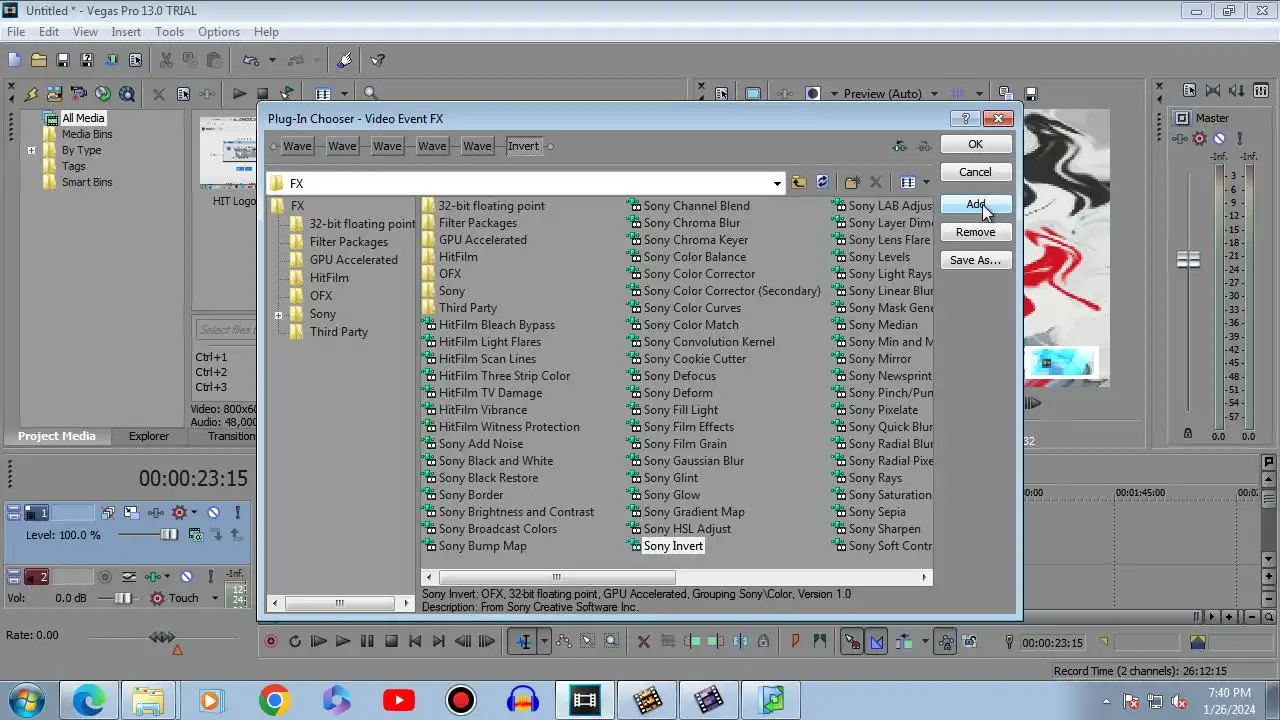
Task: Click the Insert Marker orange flag icon
Action: coord(796,641)
